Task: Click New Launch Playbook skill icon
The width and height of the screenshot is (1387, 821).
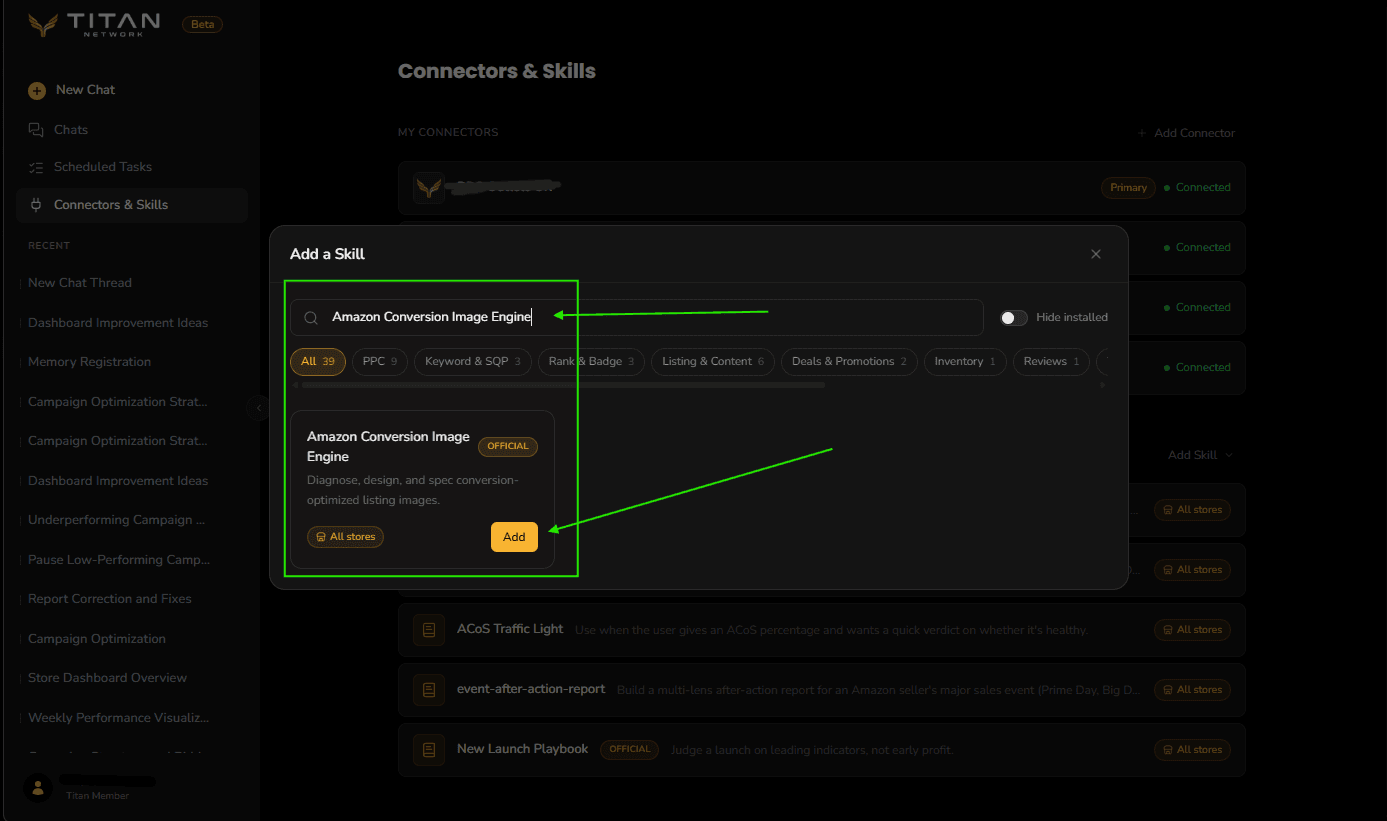Action: coord(429,750)
